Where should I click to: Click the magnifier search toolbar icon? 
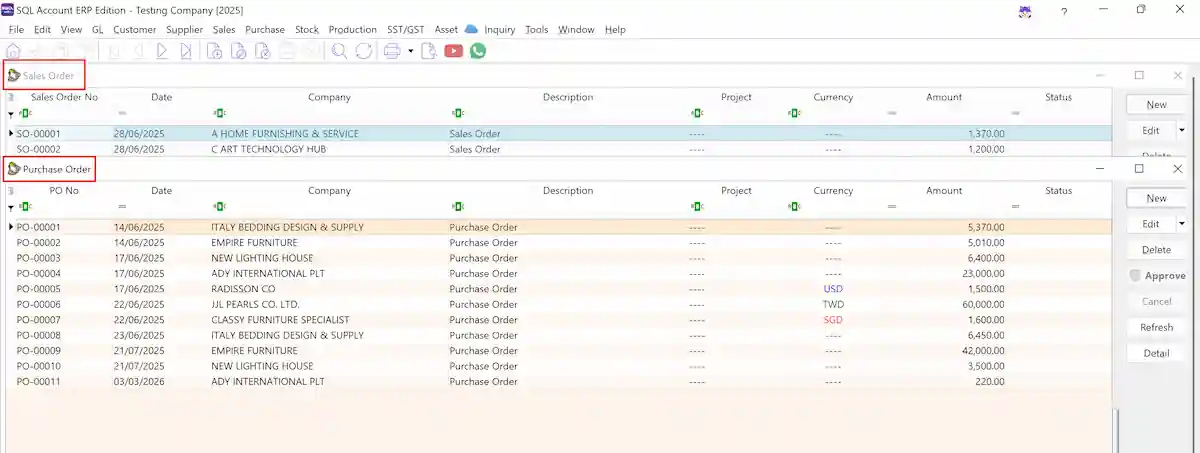[340, 51]
